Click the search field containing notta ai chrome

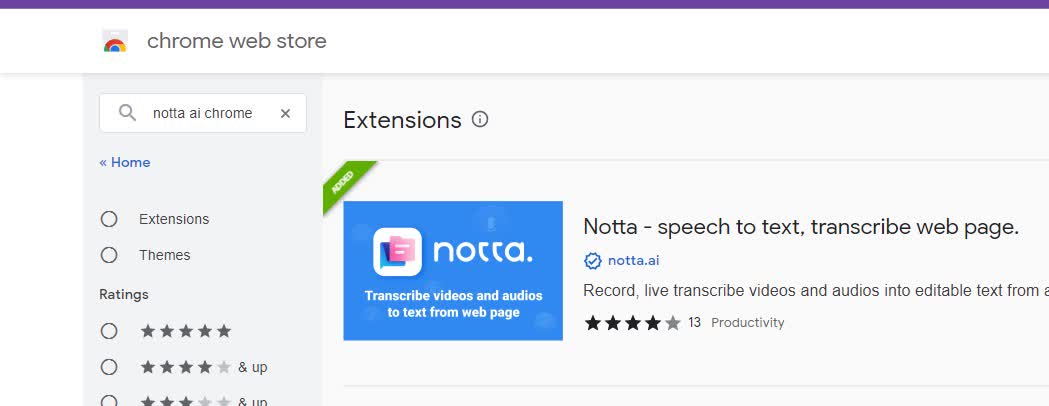(x=203, y=113)
